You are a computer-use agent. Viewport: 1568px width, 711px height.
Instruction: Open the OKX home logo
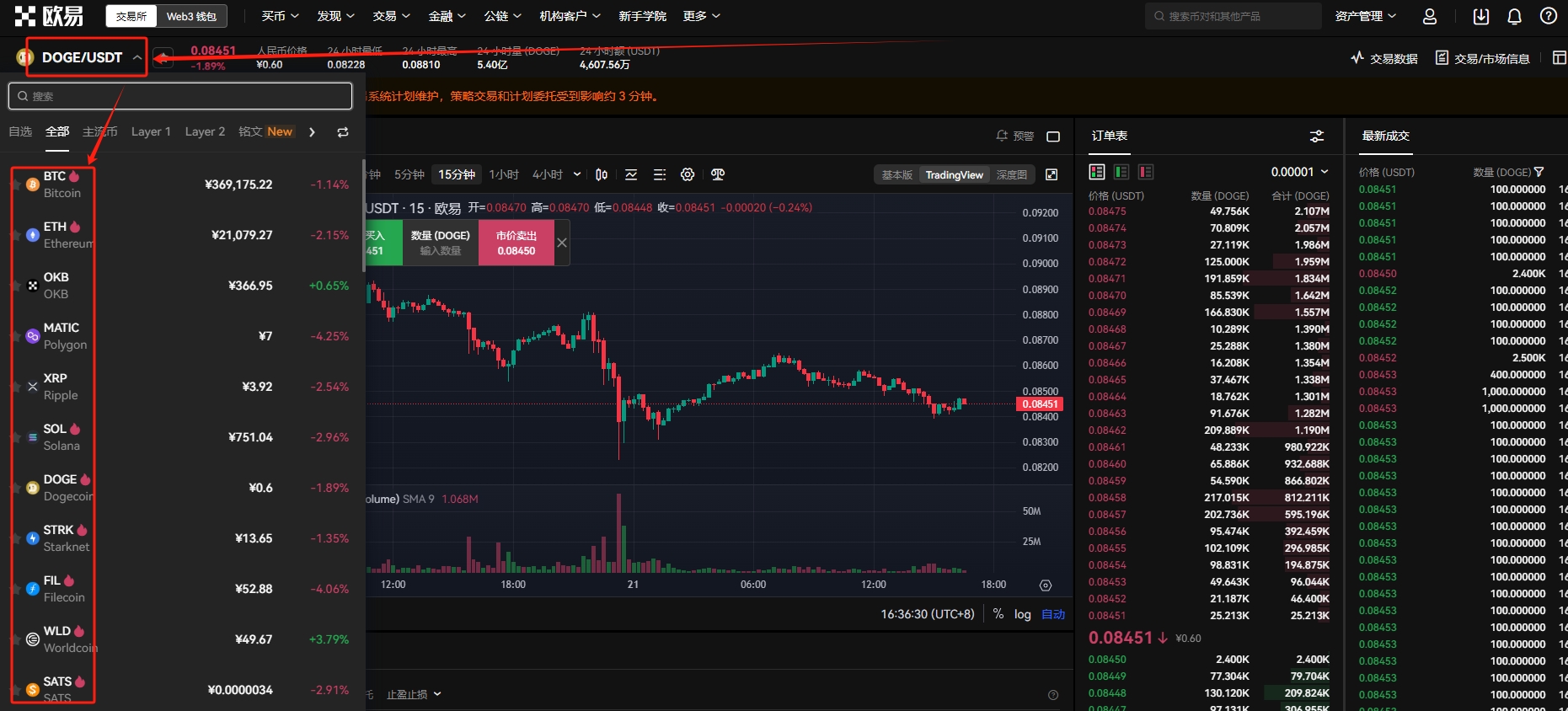(x=49, y=16)
